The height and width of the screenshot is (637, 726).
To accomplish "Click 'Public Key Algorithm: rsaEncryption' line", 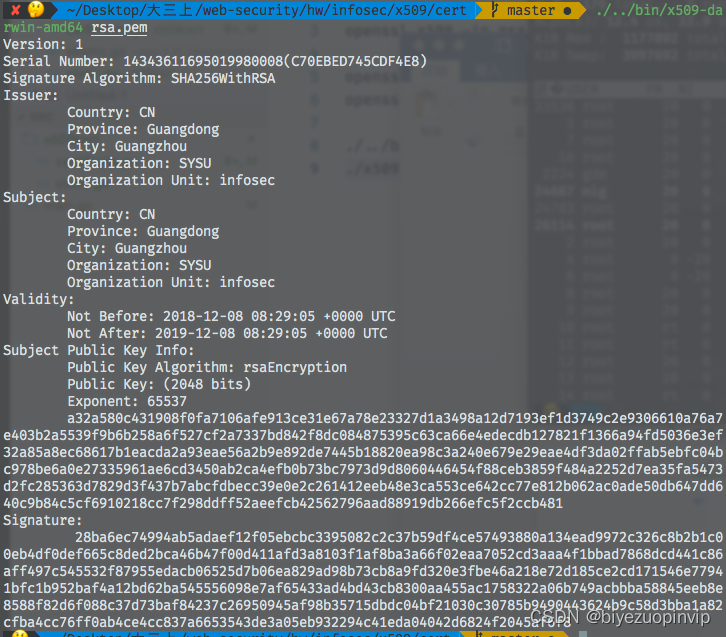I will pos(207,368).
